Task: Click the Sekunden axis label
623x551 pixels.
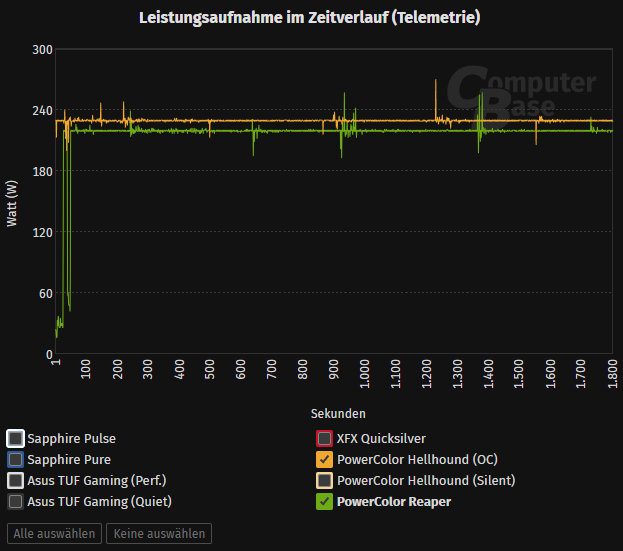Action: (x=338, y=414)
